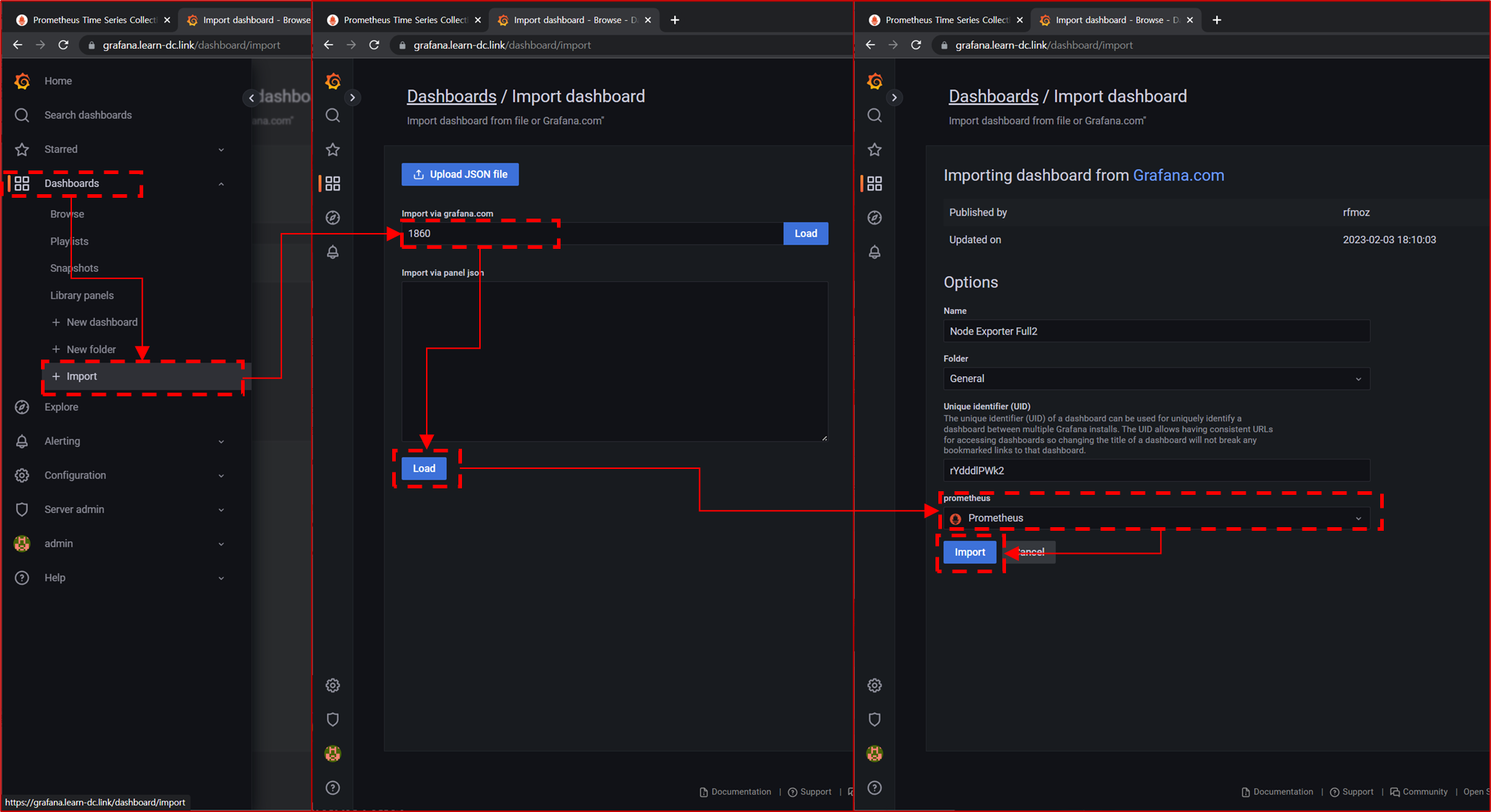
Task: Select the Import menu entry under Dashboards
Action: coord(82,376)
